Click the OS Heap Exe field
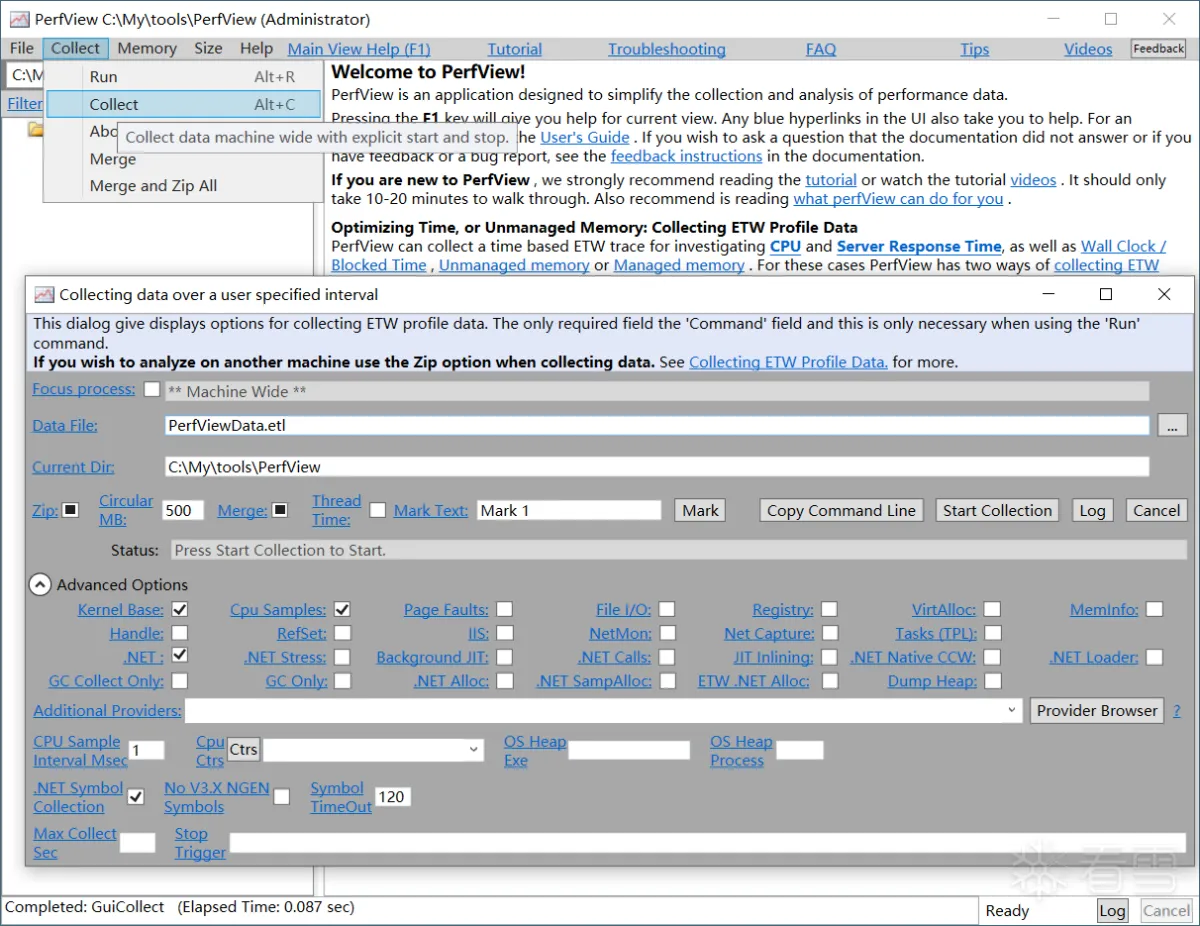1200x926 pixels. pos(629,750)
